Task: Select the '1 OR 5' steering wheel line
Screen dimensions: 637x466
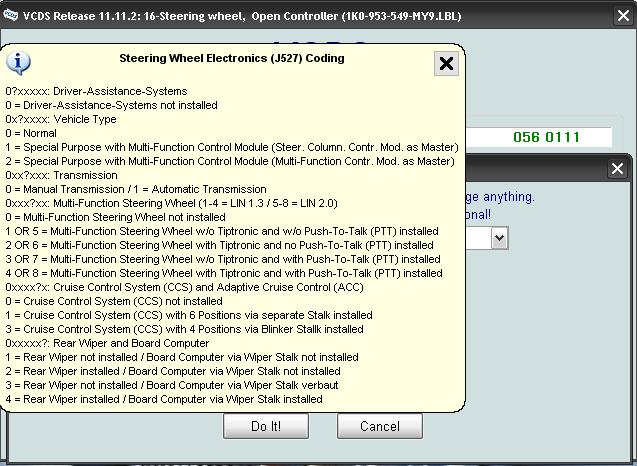Action: pos(222,231)
